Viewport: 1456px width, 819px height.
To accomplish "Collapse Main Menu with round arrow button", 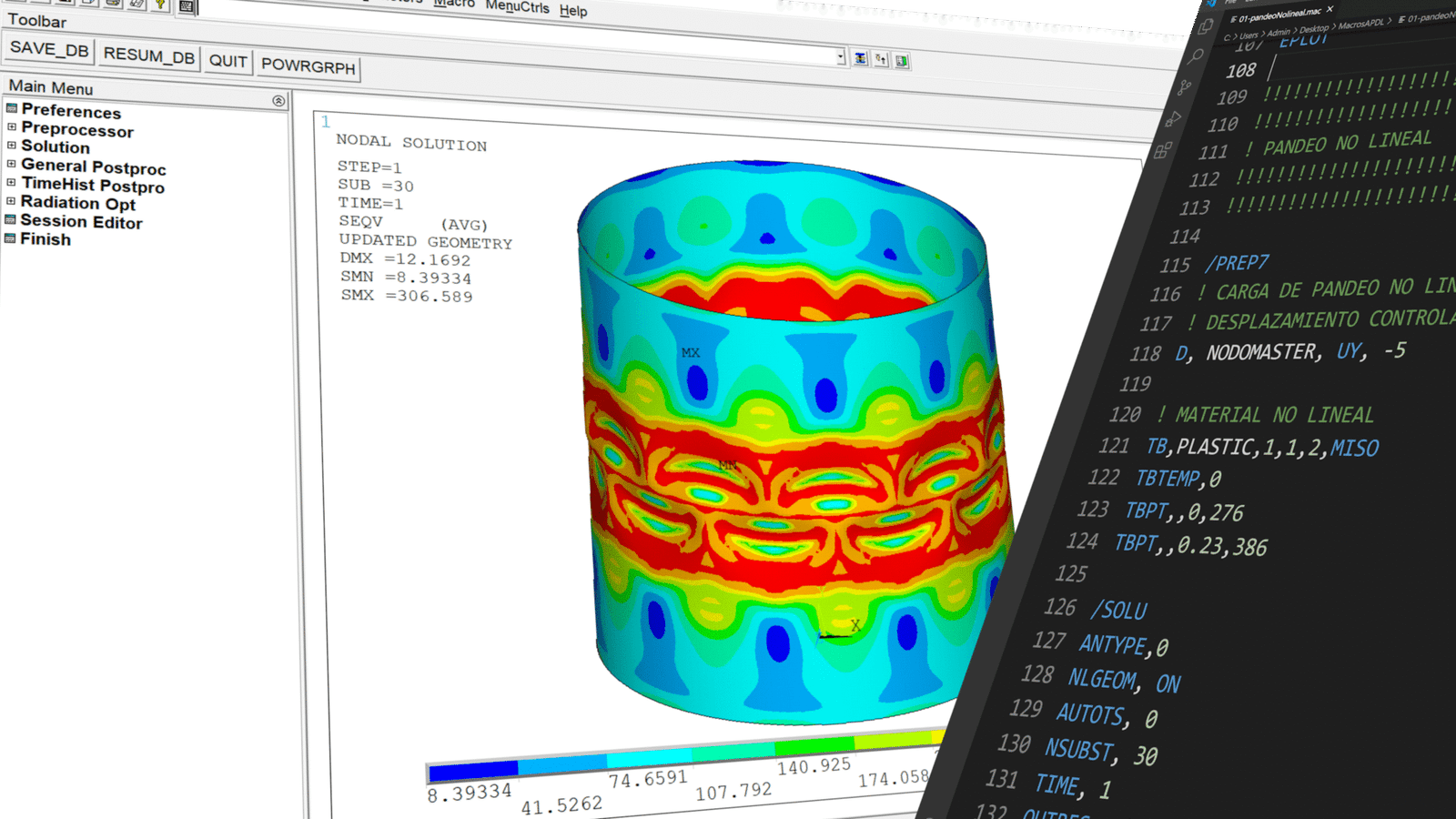I will point(278,101).
